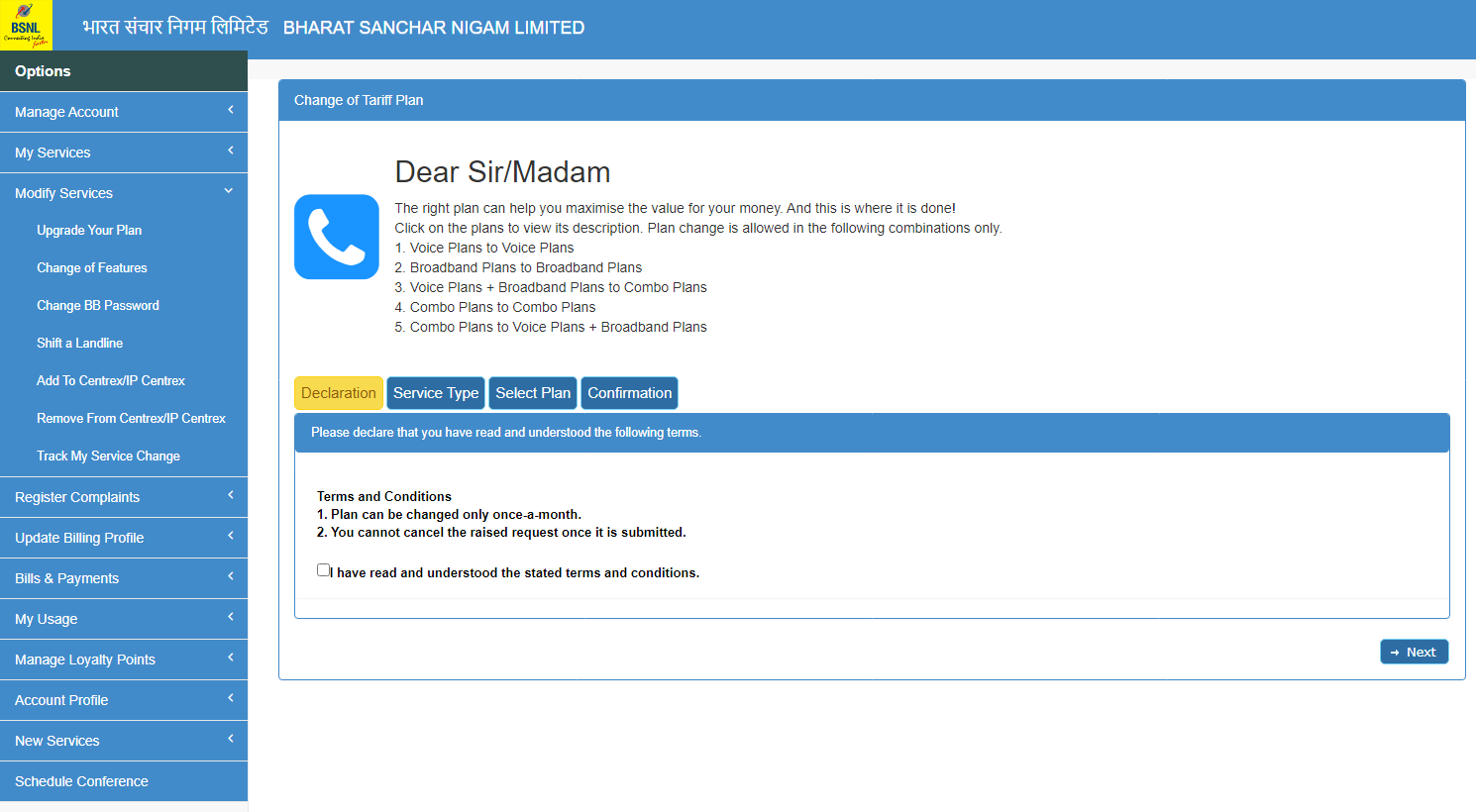
Task: Click BHARAT SANCHAR NIGAM LIMITED title
Action: tap(434, 28)
